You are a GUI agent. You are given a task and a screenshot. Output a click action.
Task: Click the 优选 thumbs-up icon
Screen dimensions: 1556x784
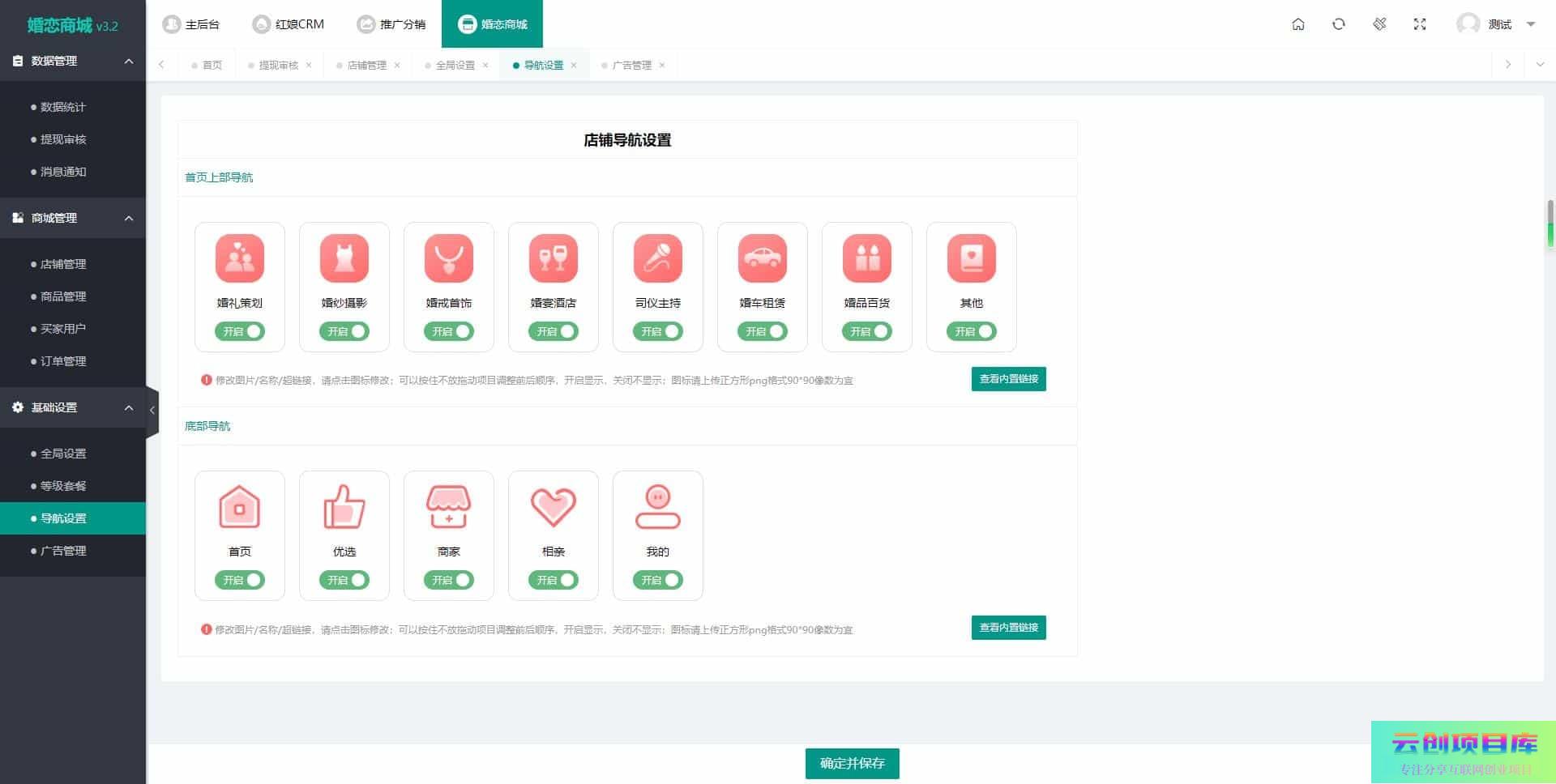[x=344, y=507]
